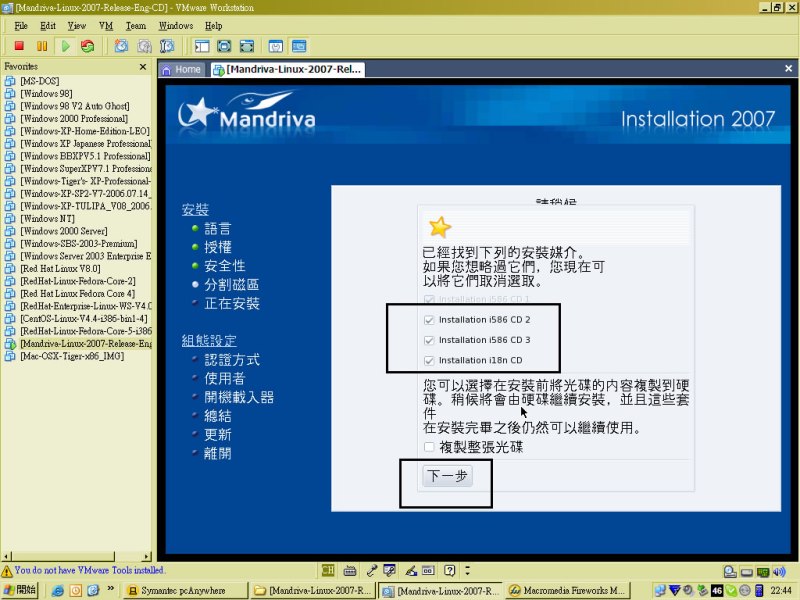This screenshot has height=600, width=800.
Task: Click the 下一步 next button
Action: (x=447, y=476)
